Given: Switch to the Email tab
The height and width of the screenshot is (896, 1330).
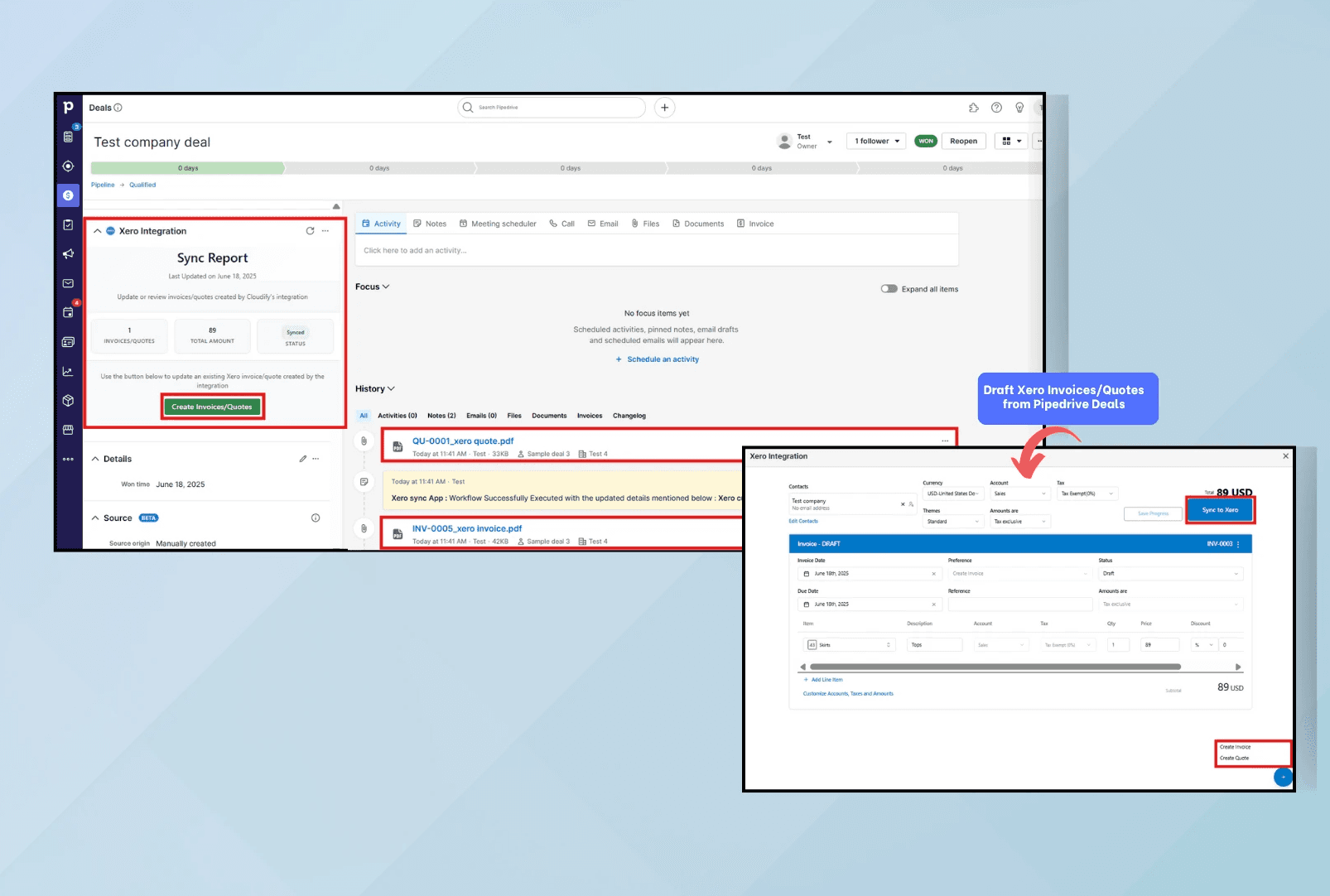Looking at the screenshot, I should [603, 224].
